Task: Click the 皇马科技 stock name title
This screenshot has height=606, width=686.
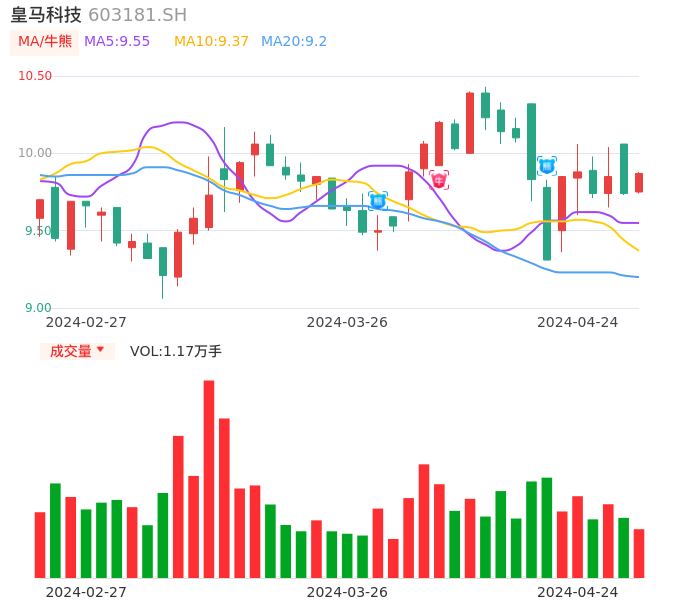Action: pyautogui.click(x=46, y=15)
